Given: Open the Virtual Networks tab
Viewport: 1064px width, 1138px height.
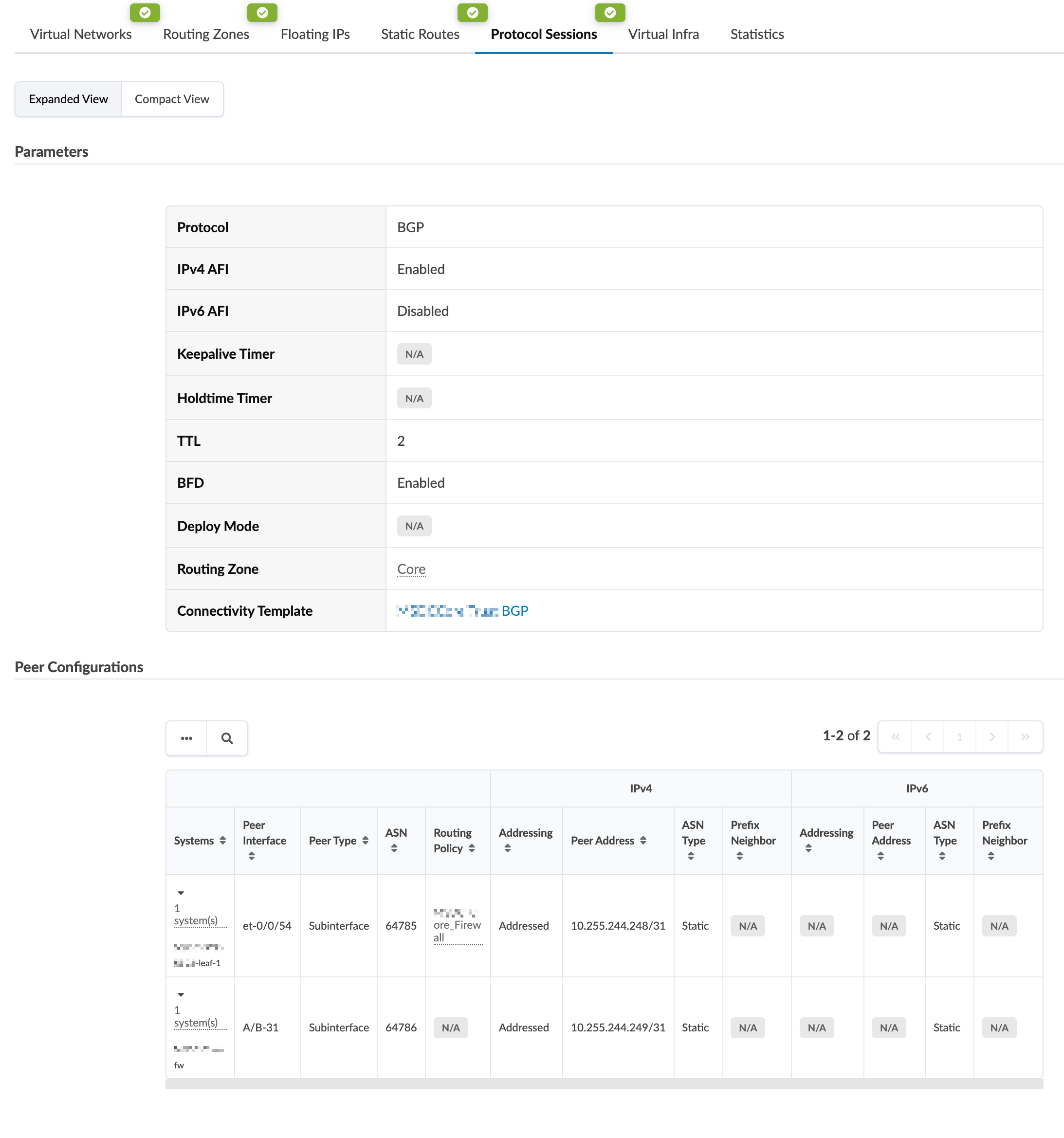Looking at the screenshot, I should 81,35.
